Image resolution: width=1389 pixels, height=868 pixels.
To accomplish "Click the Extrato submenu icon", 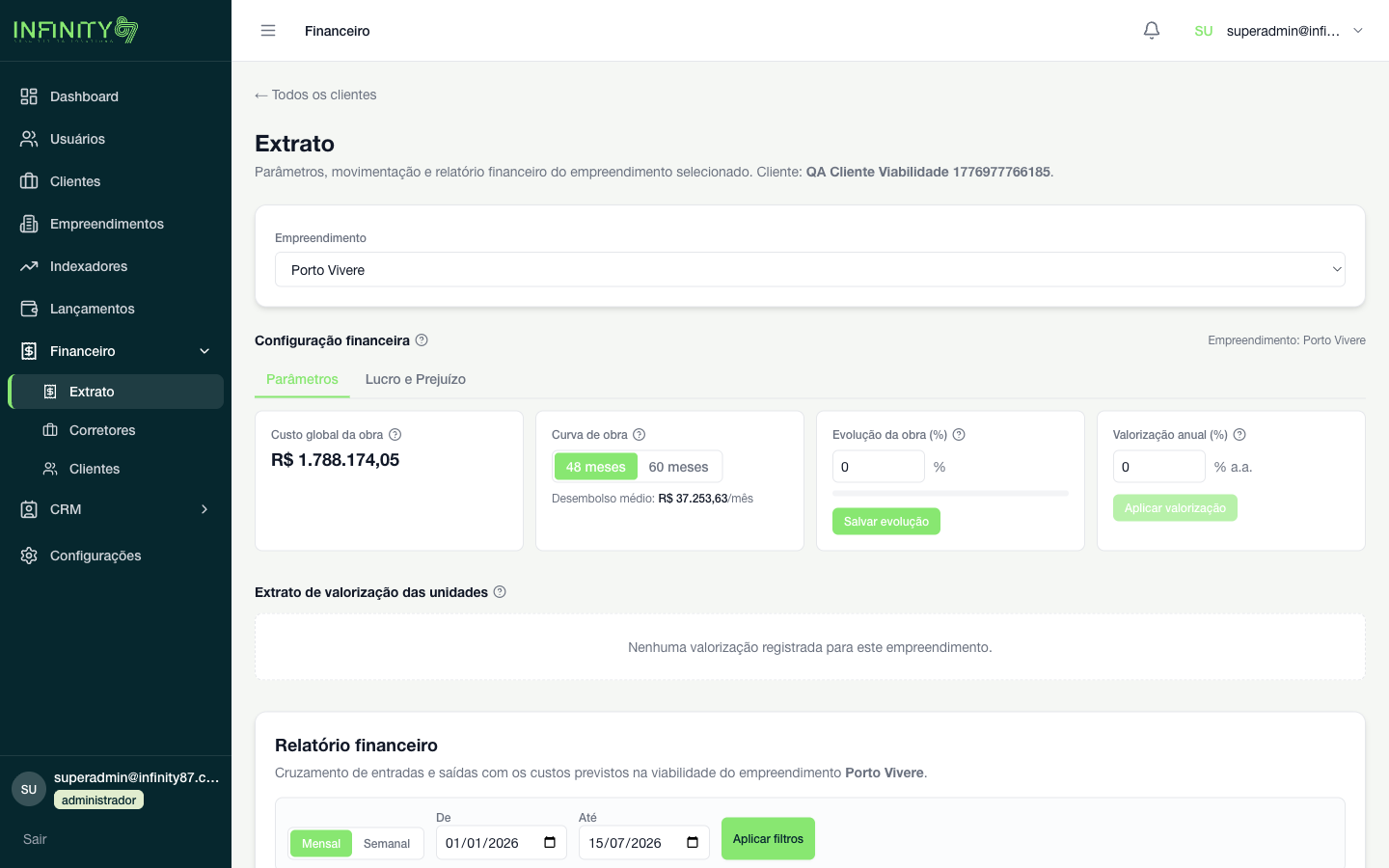I will [x=50, y=392].
